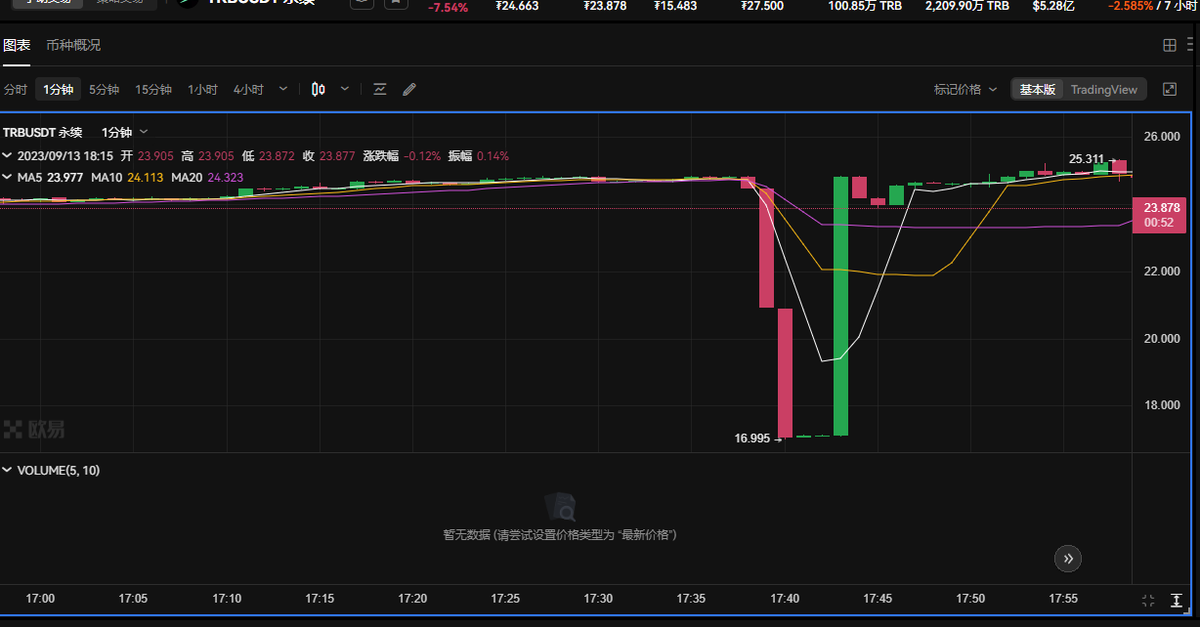Image resolution: width=1200 pixels, height=627 pixels.
Task: Expand the chart to fullscreen
Action: (x=1169, y=89)
